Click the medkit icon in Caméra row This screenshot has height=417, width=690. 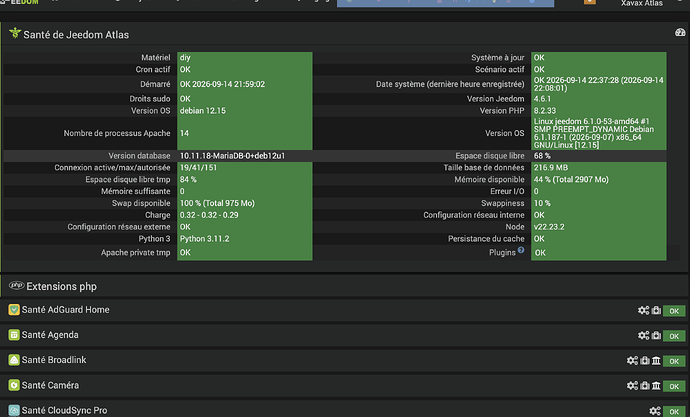tap(645, 386)
